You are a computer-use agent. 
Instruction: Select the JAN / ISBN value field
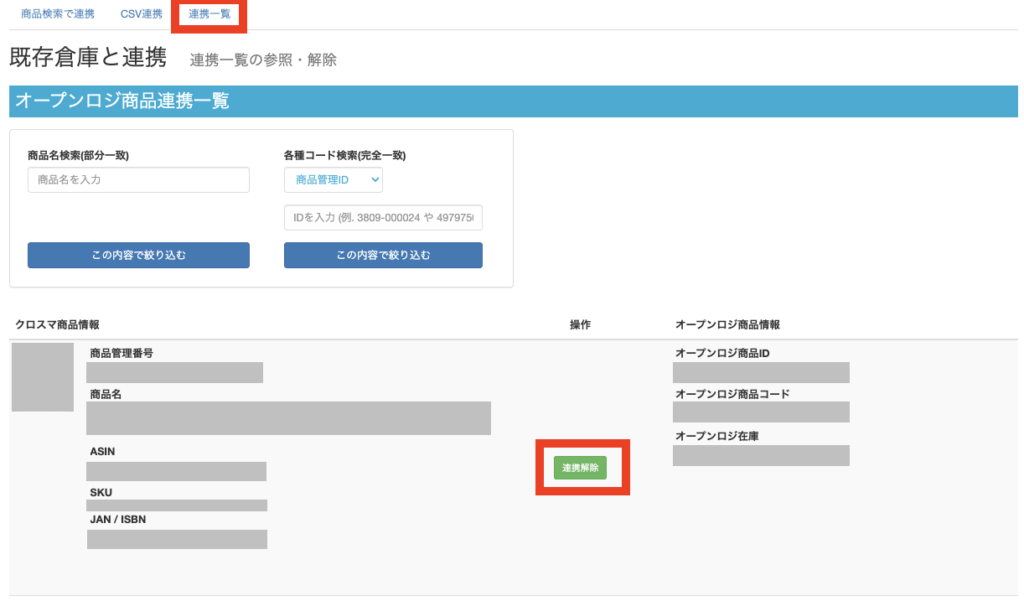point(176,539)
